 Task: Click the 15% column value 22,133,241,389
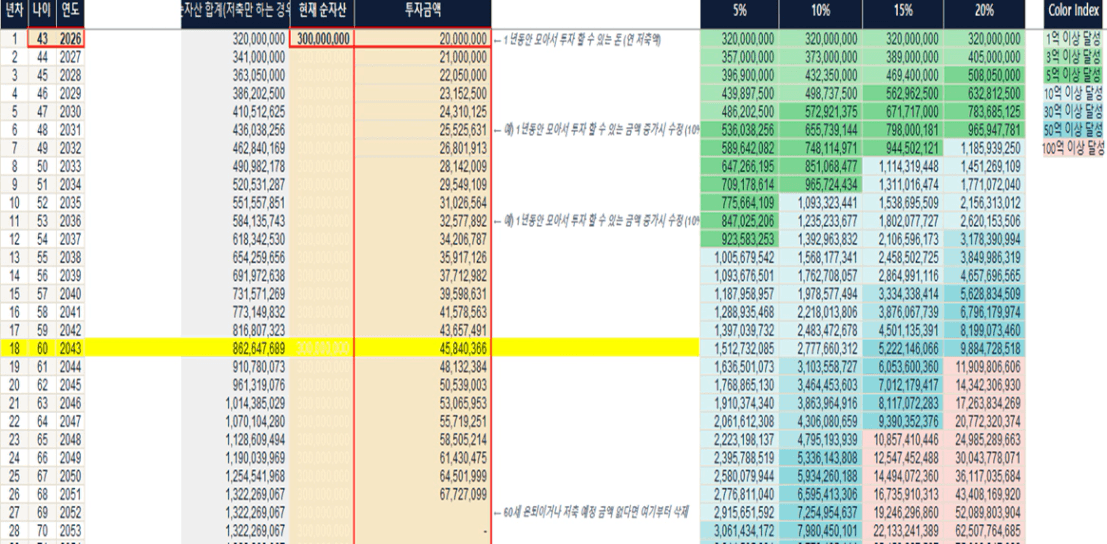click(904, 529)
